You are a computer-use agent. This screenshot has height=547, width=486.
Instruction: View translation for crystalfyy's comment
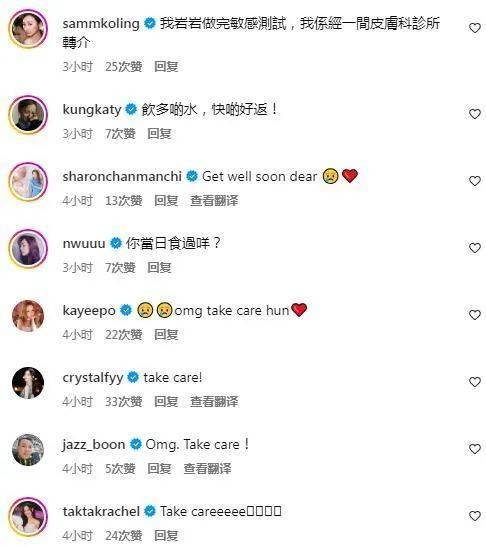click(214, 402)
